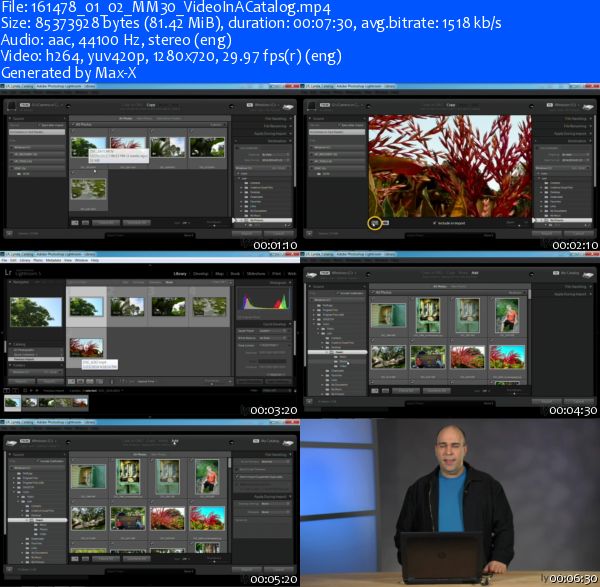The height and width of the screenshot is (587, 600).
Task: Click the camera source icon in the 00:01:10 frame
Action: [12, 106]
